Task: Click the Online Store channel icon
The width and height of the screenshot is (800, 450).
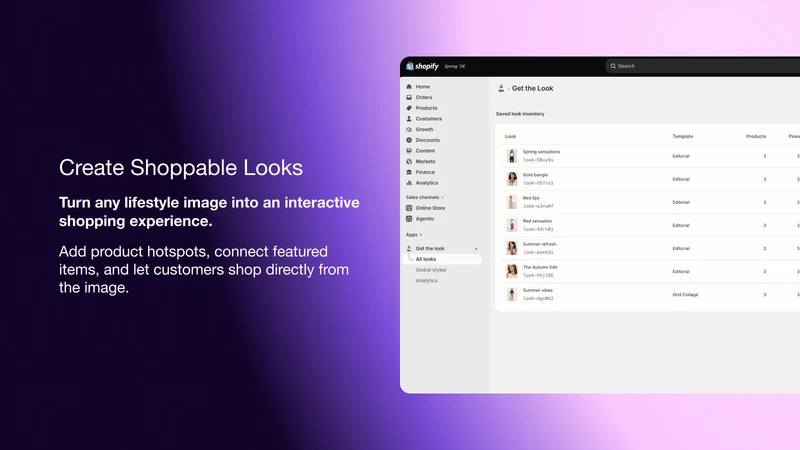Action: pos(409,208)
